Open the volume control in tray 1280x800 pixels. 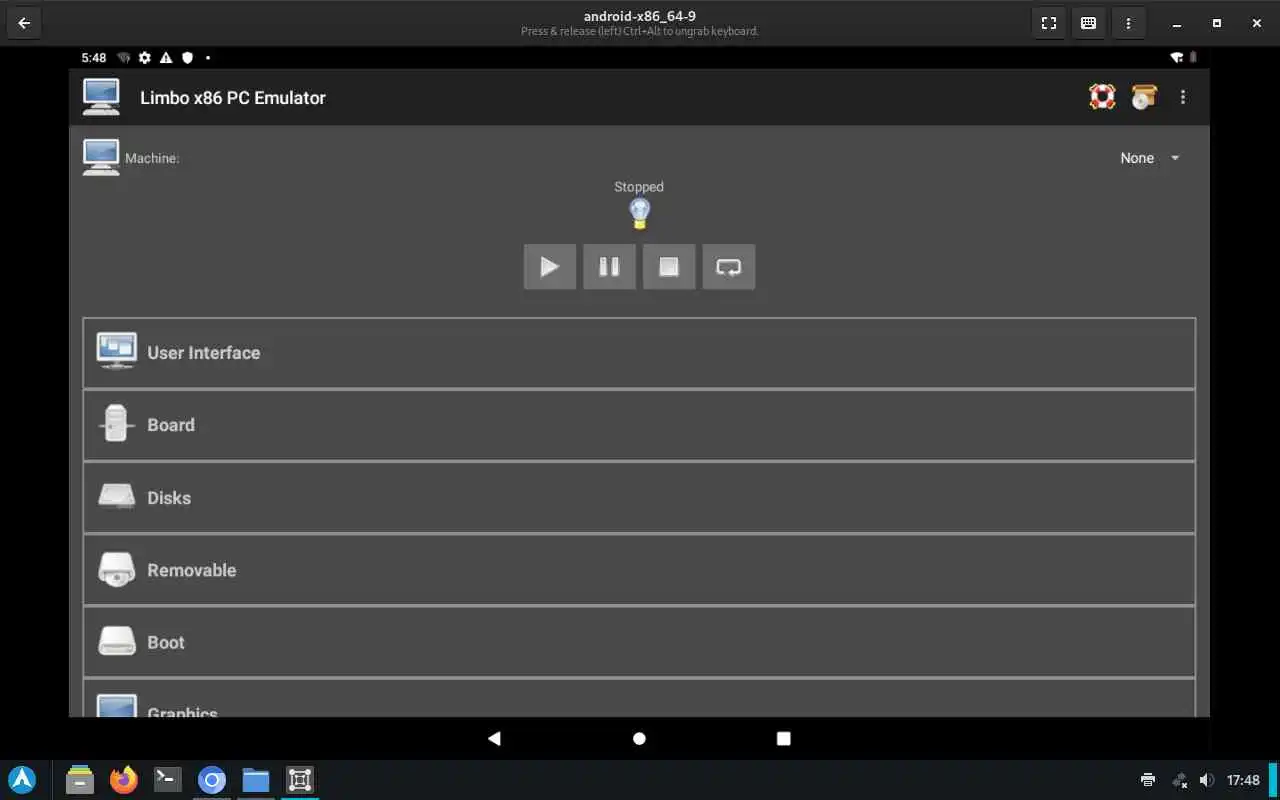coord(1207,780)
